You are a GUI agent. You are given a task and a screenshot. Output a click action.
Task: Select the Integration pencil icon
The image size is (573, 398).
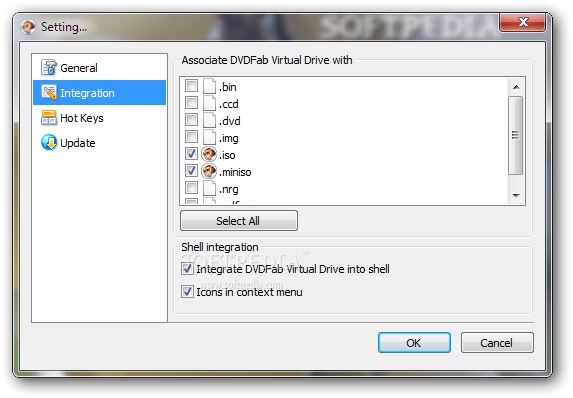[49, 92]
